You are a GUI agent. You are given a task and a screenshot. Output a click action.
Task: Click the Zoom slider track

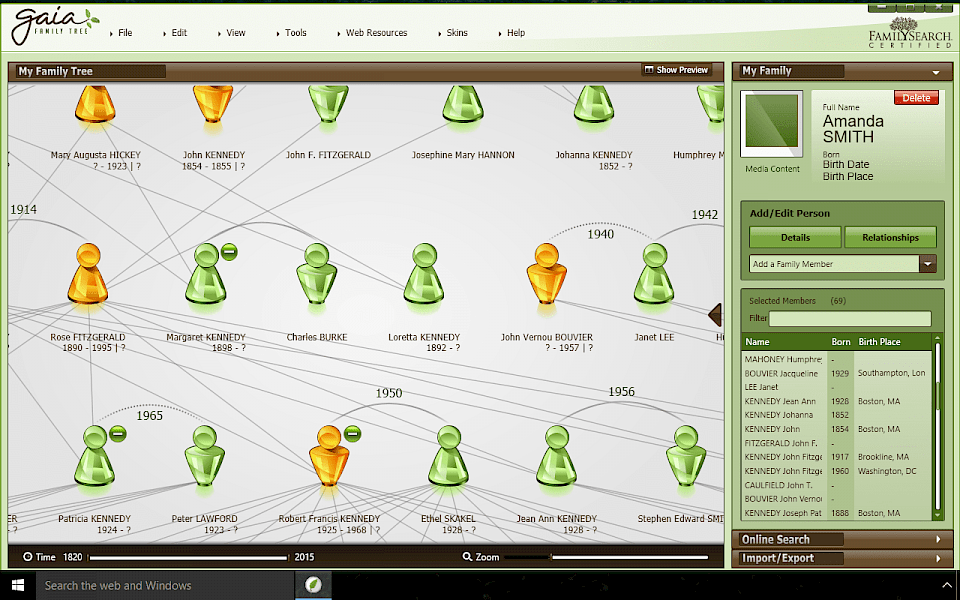606,557
